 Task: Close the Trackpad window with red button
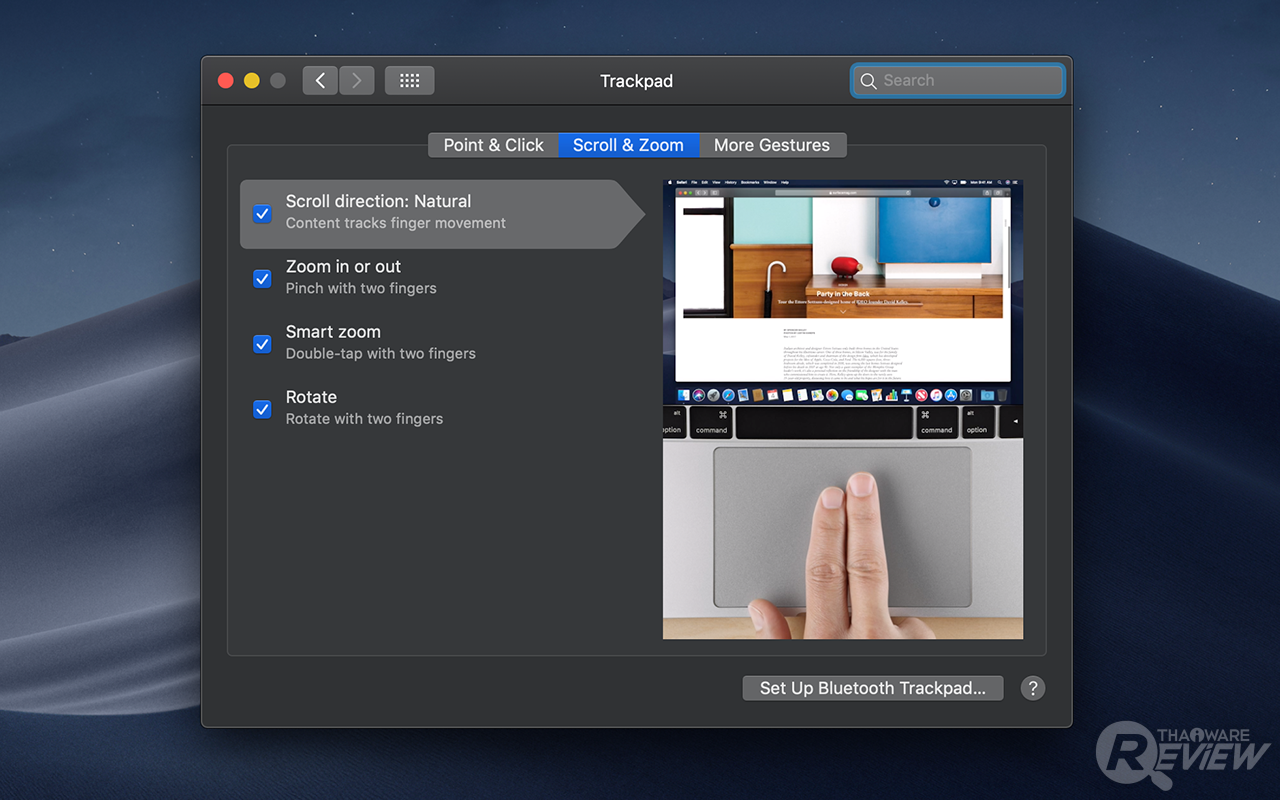(225, 81)
